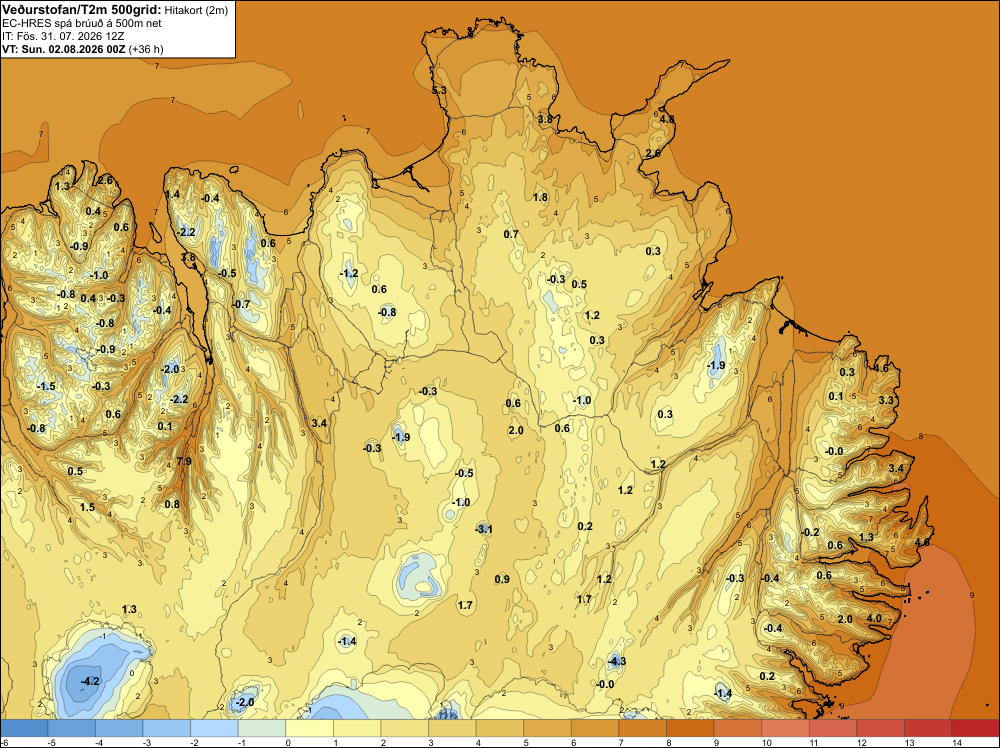Click legend swatch between 8 and 9

click(x=690, y=728)
